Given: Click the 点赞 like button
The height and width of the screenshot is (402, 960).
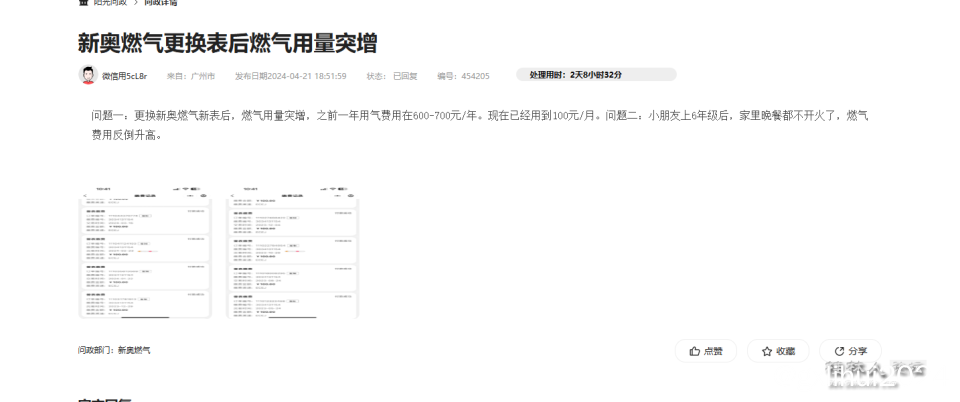Looking at the screenshot, I should (706, 351).
